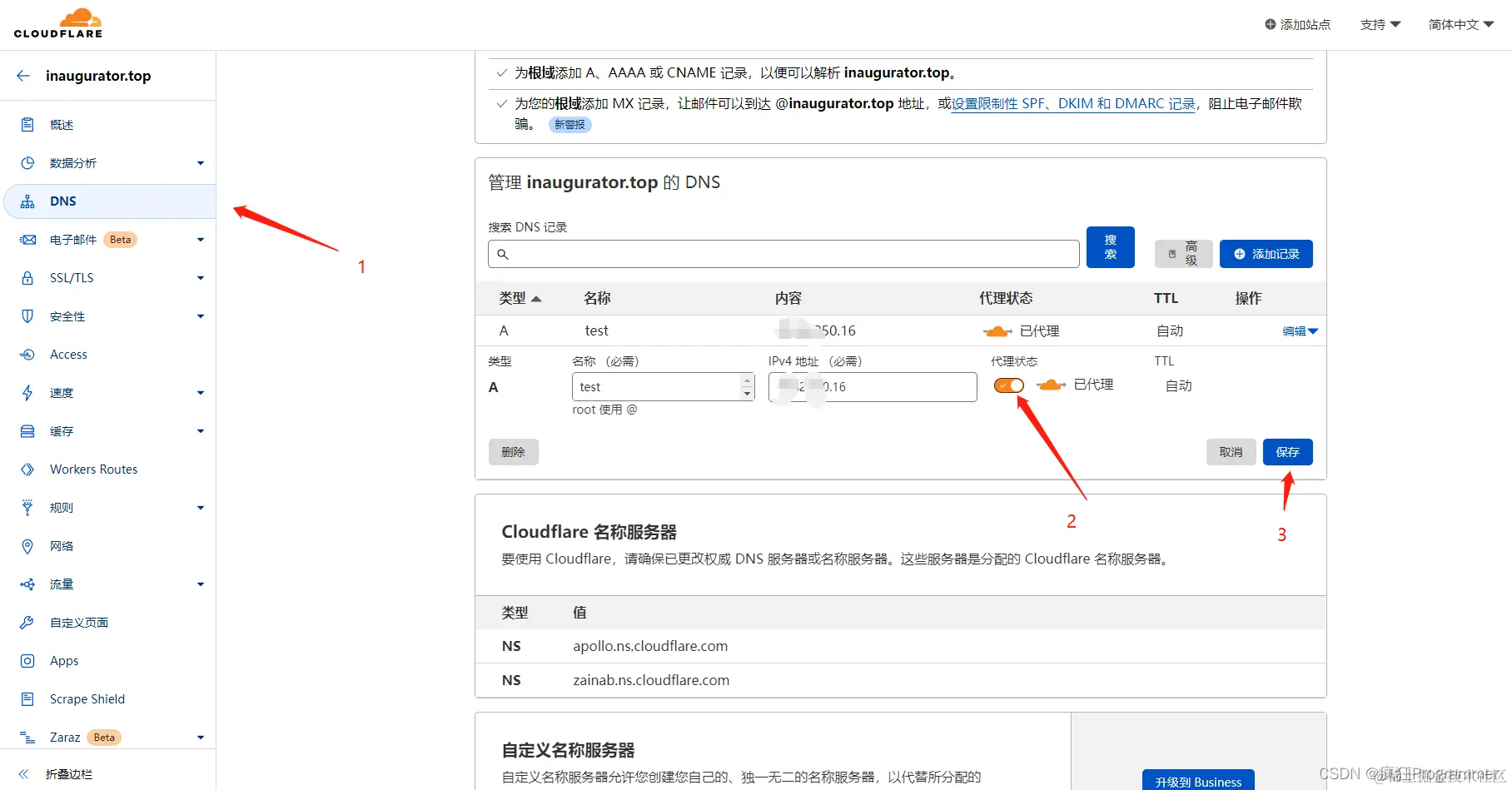Open the DNS section in the sidebar
The image size is (1512, 790).
[x=62, y=201]
